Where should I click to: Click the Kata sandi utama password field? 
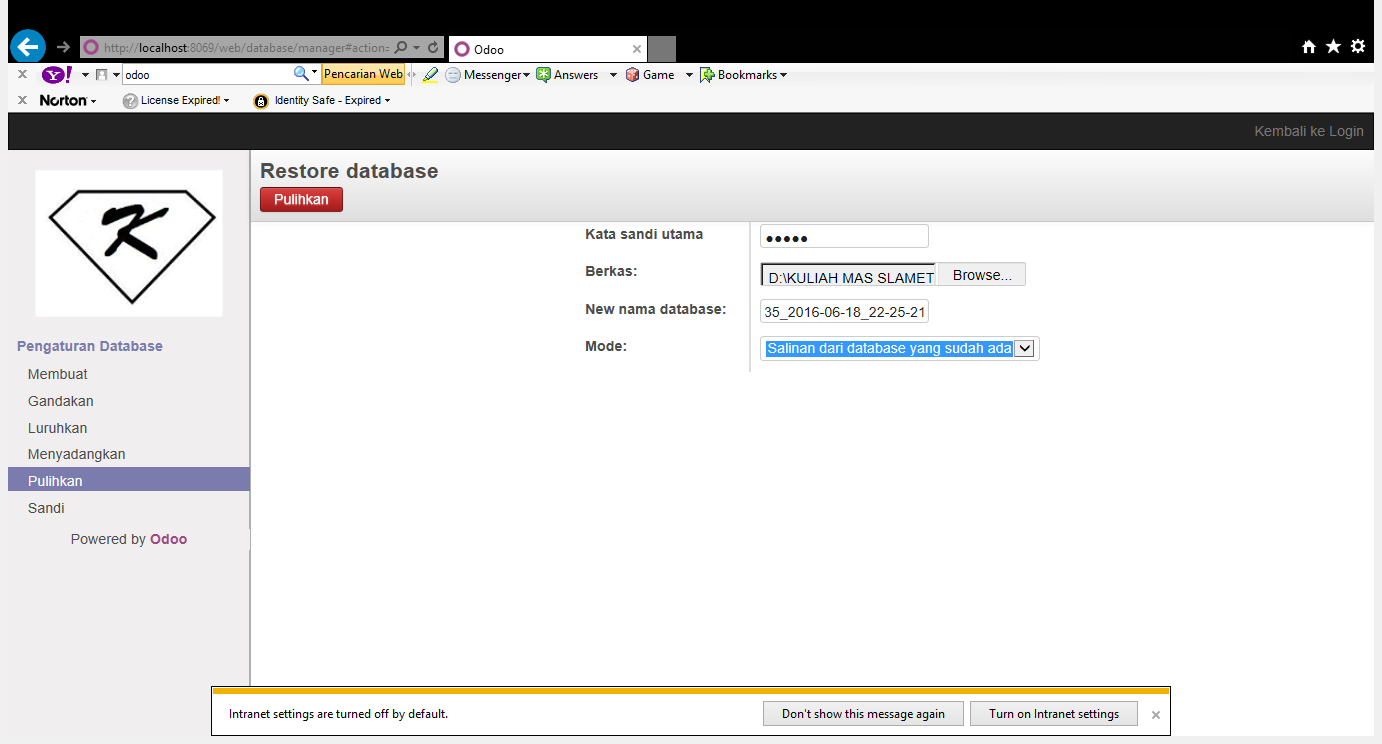844,237
